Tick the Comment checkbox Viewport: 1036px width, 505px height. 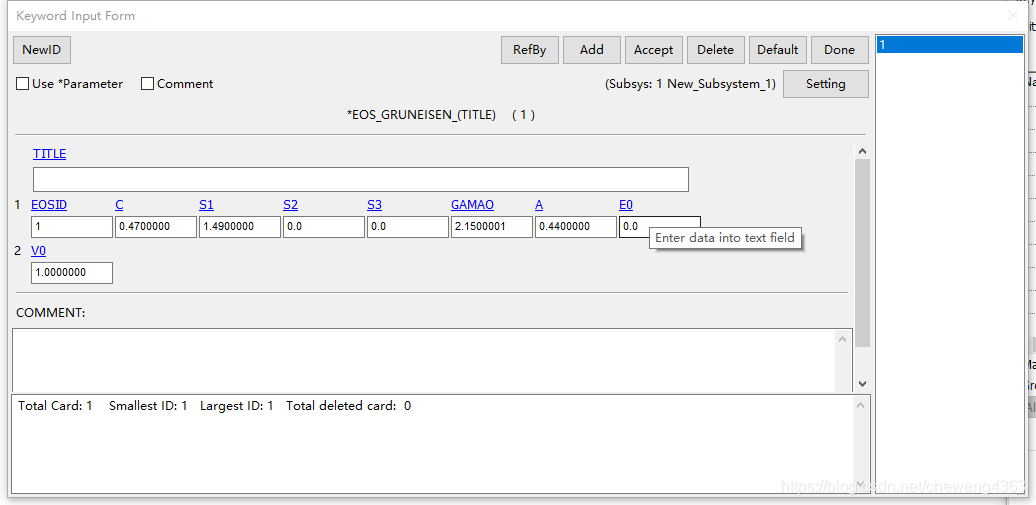148,84
